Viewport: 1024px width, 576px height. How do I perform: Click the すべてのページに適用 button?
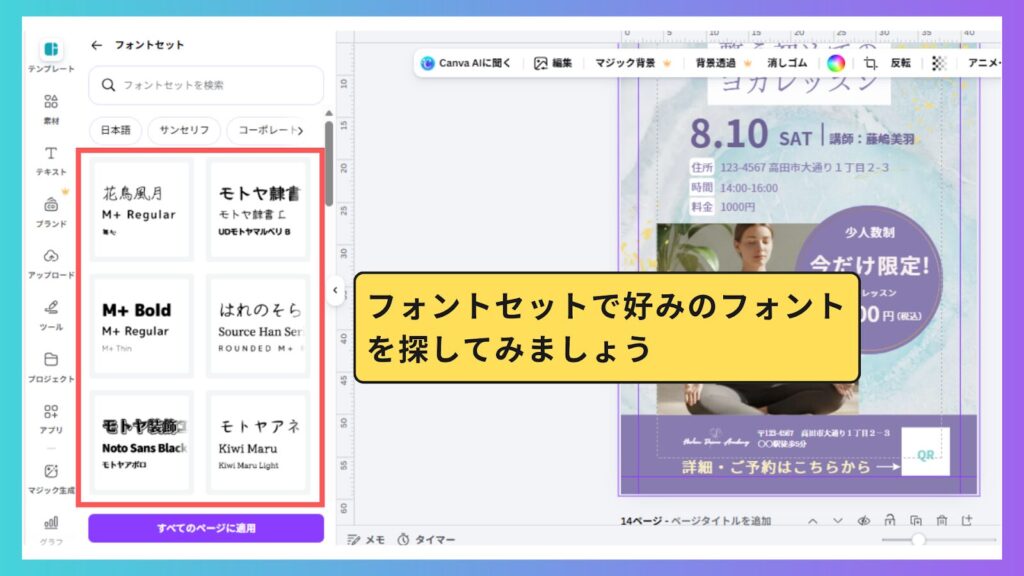(x=205, y=528)
